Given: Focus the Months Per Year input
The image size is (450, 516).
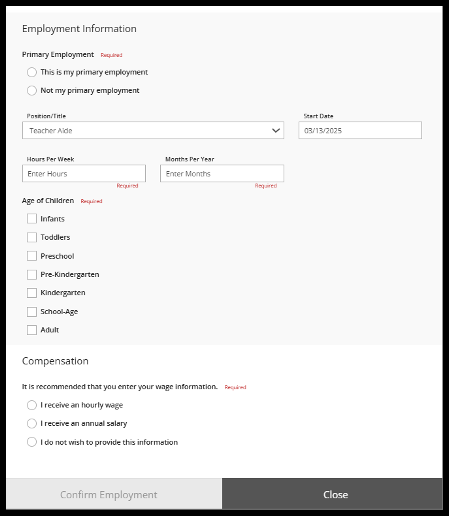Looking at the screenshot, I should pyautogui.click(x=222, y=173).
